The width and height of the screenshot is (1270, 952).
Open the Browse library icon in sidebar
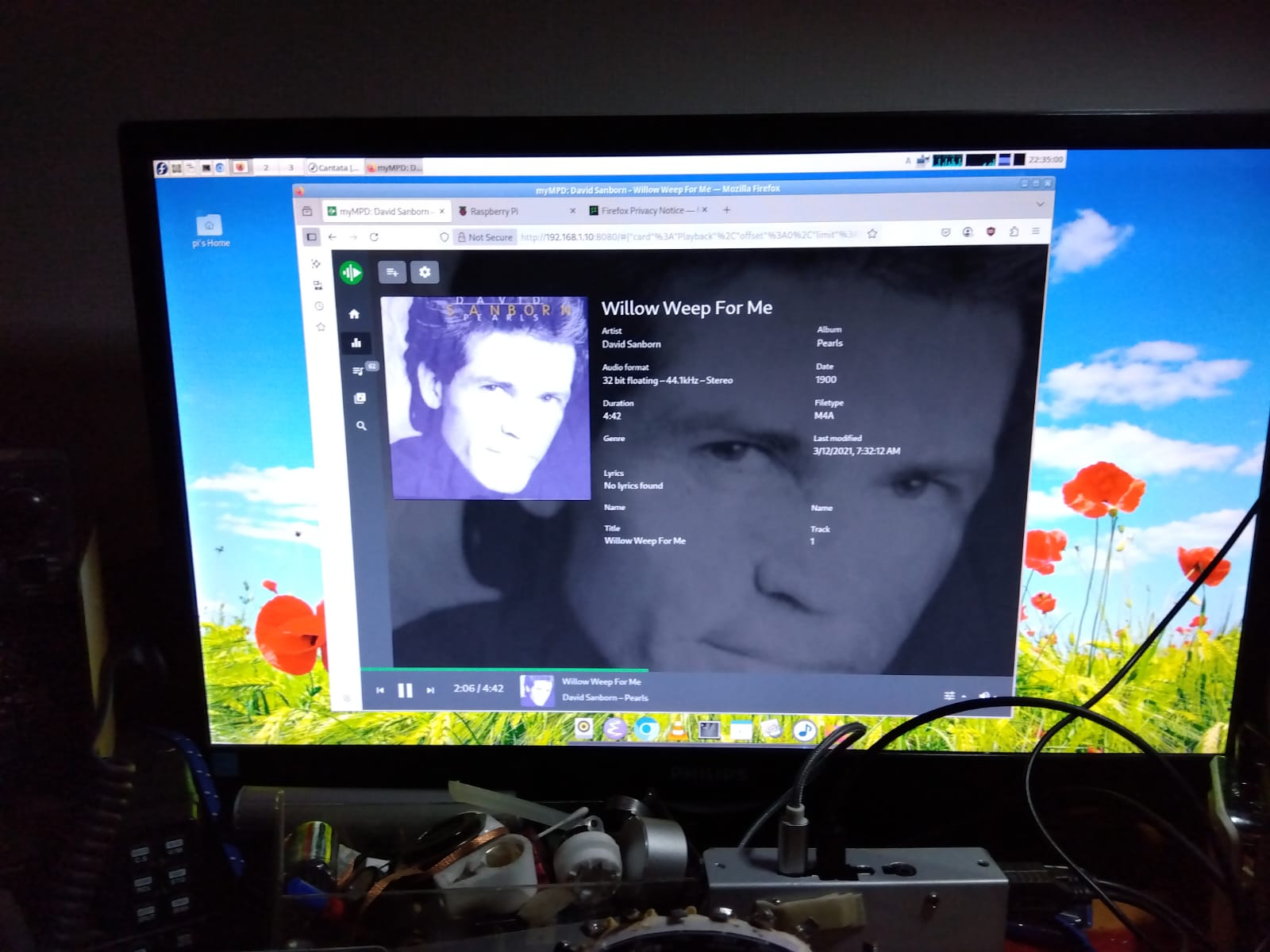point(360,398)
